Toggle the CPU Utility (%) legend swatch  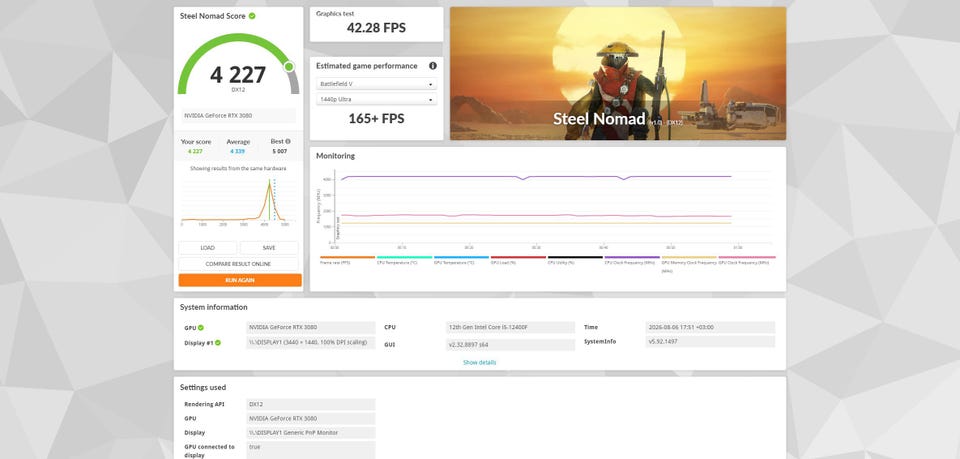coord(575,257)
